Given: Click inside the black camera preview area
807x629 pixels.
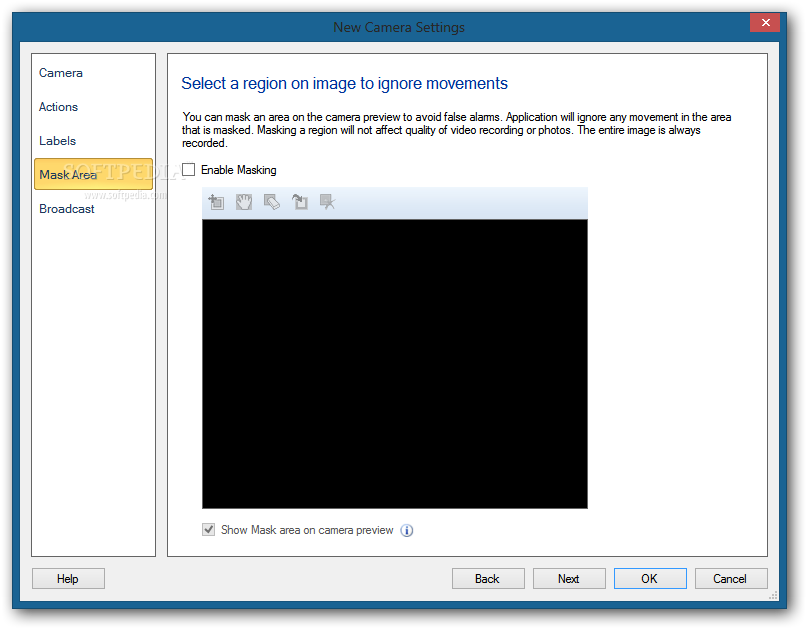Looking at the screenshot, I should pyautogui.click(x=395, y=364).
